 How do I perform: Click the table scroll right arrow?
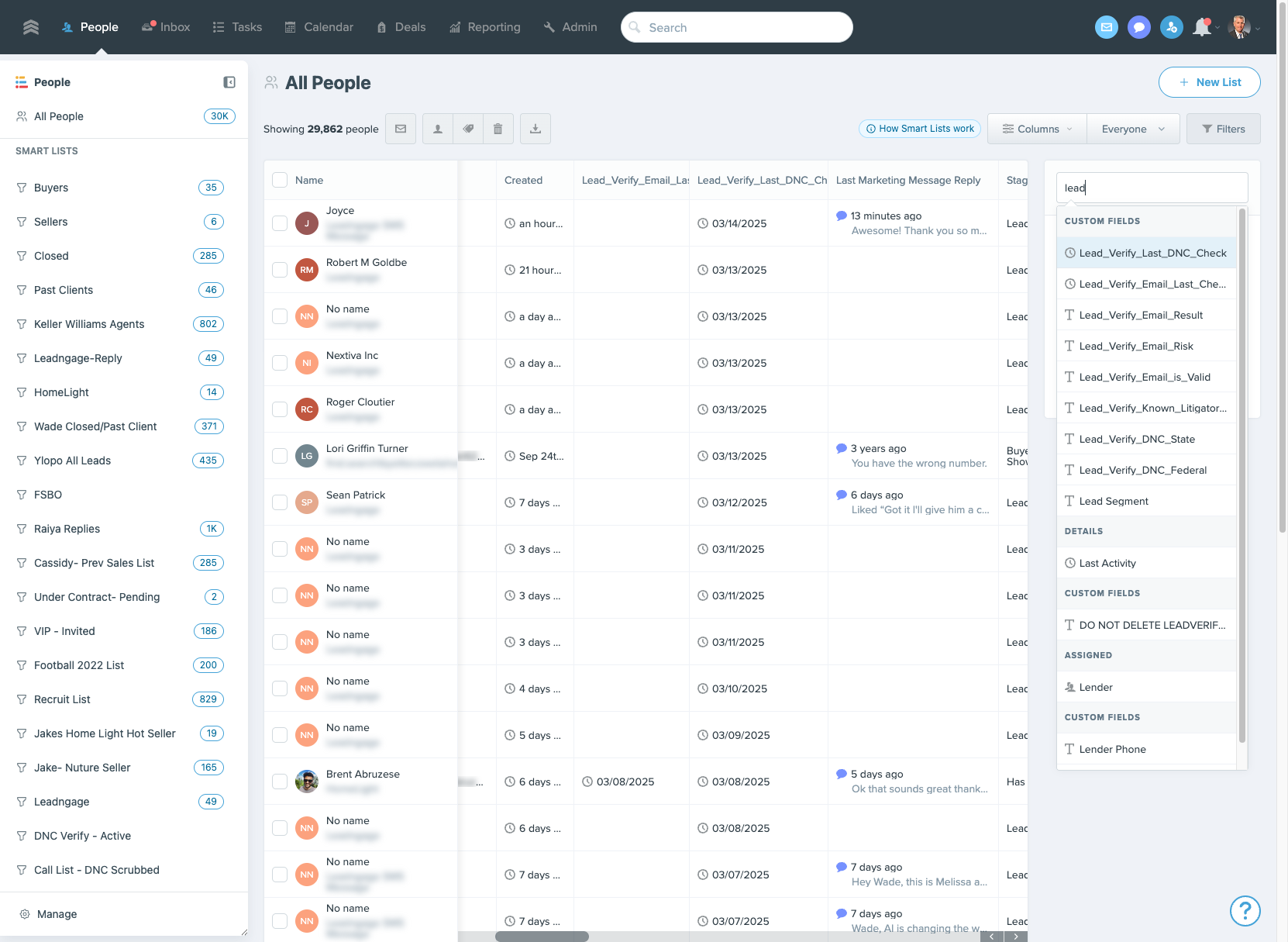click(1016, 937)
